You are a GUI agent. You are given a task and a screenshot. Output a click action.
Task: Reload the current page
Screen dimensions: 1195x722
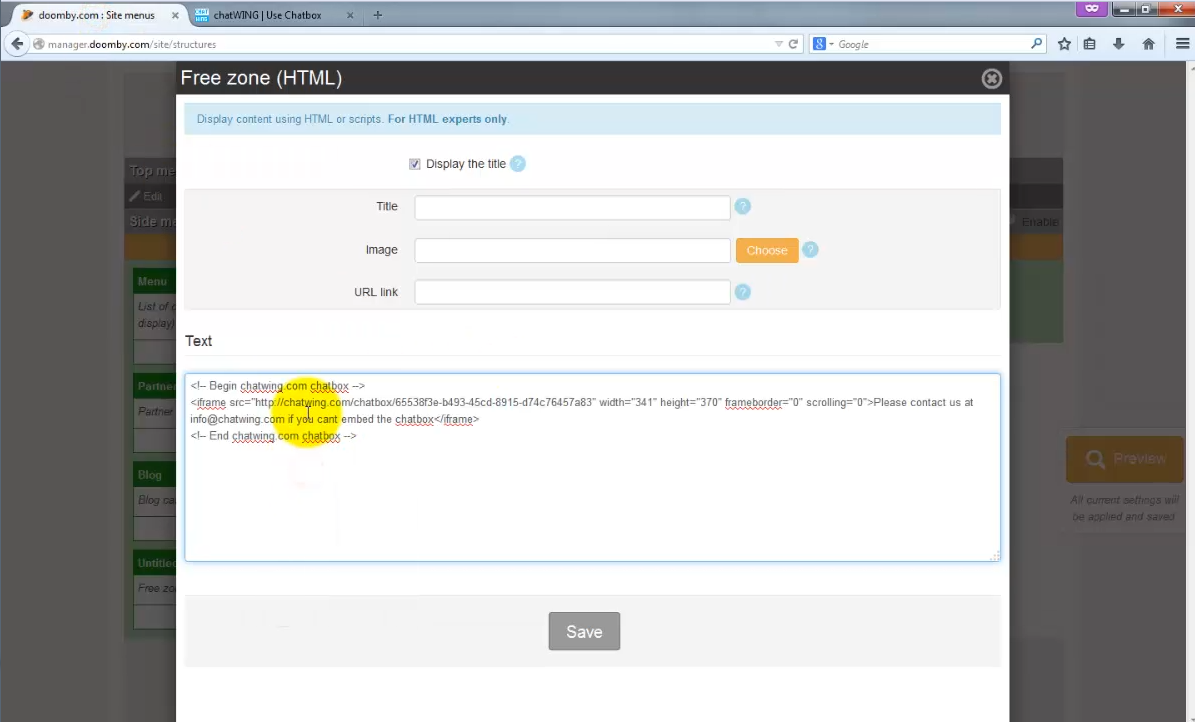coord(793,44)
